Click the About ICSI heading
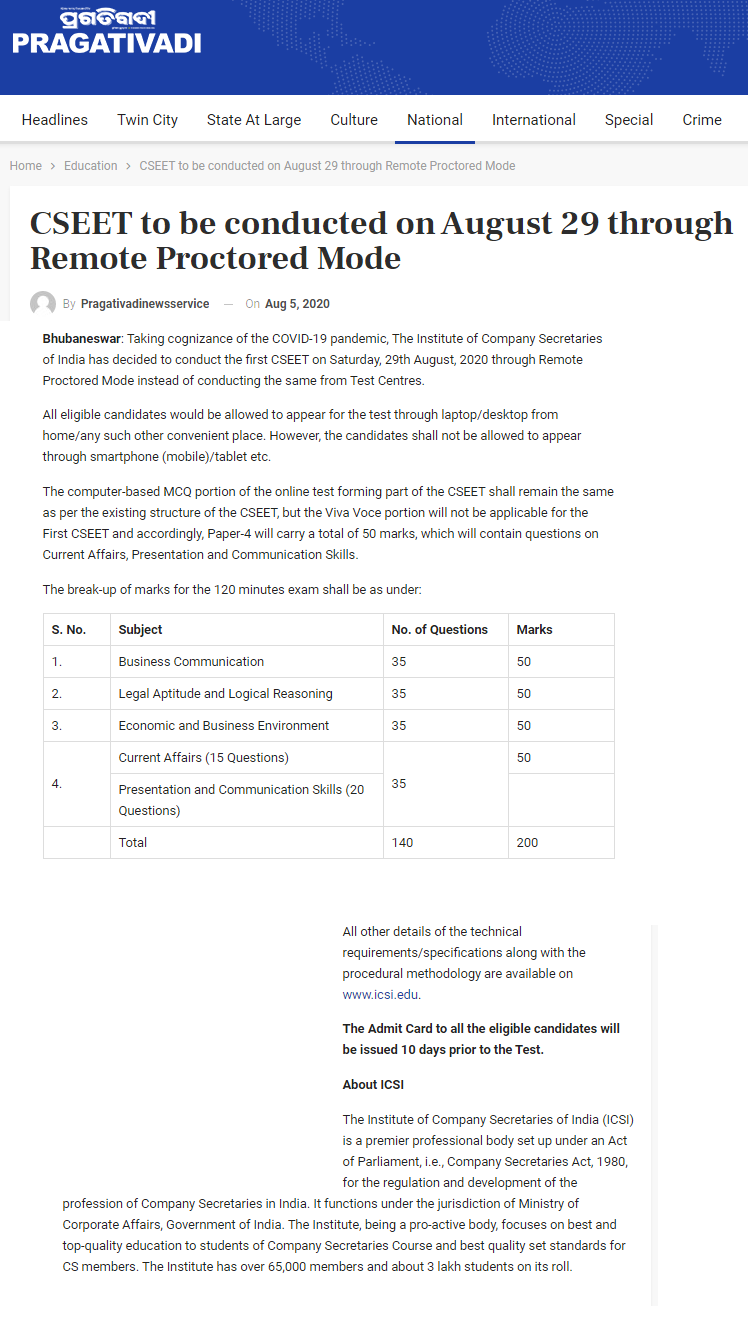 [373, 1084]
